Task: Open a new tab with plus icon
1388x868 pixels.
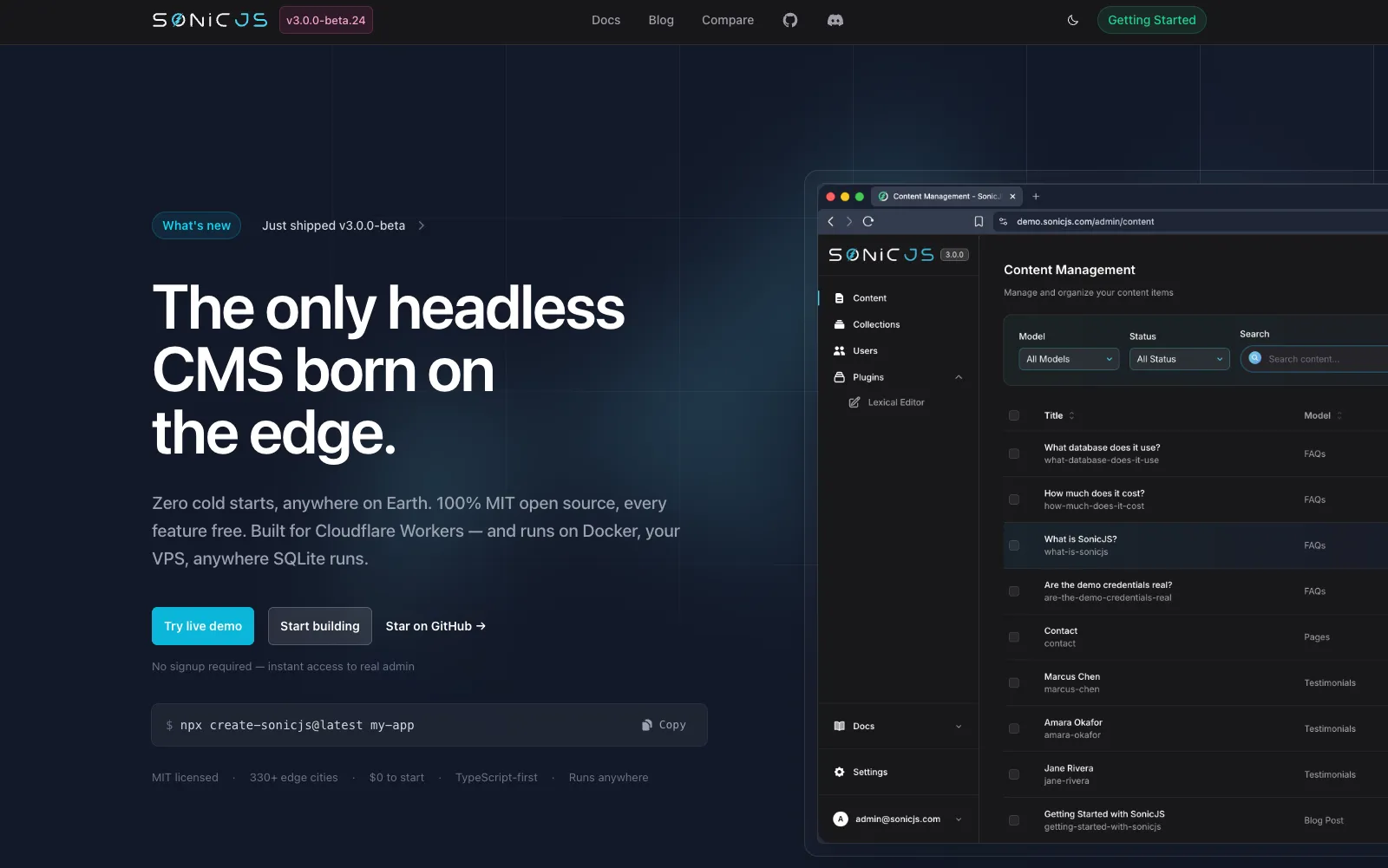Action: [1036, 196]
